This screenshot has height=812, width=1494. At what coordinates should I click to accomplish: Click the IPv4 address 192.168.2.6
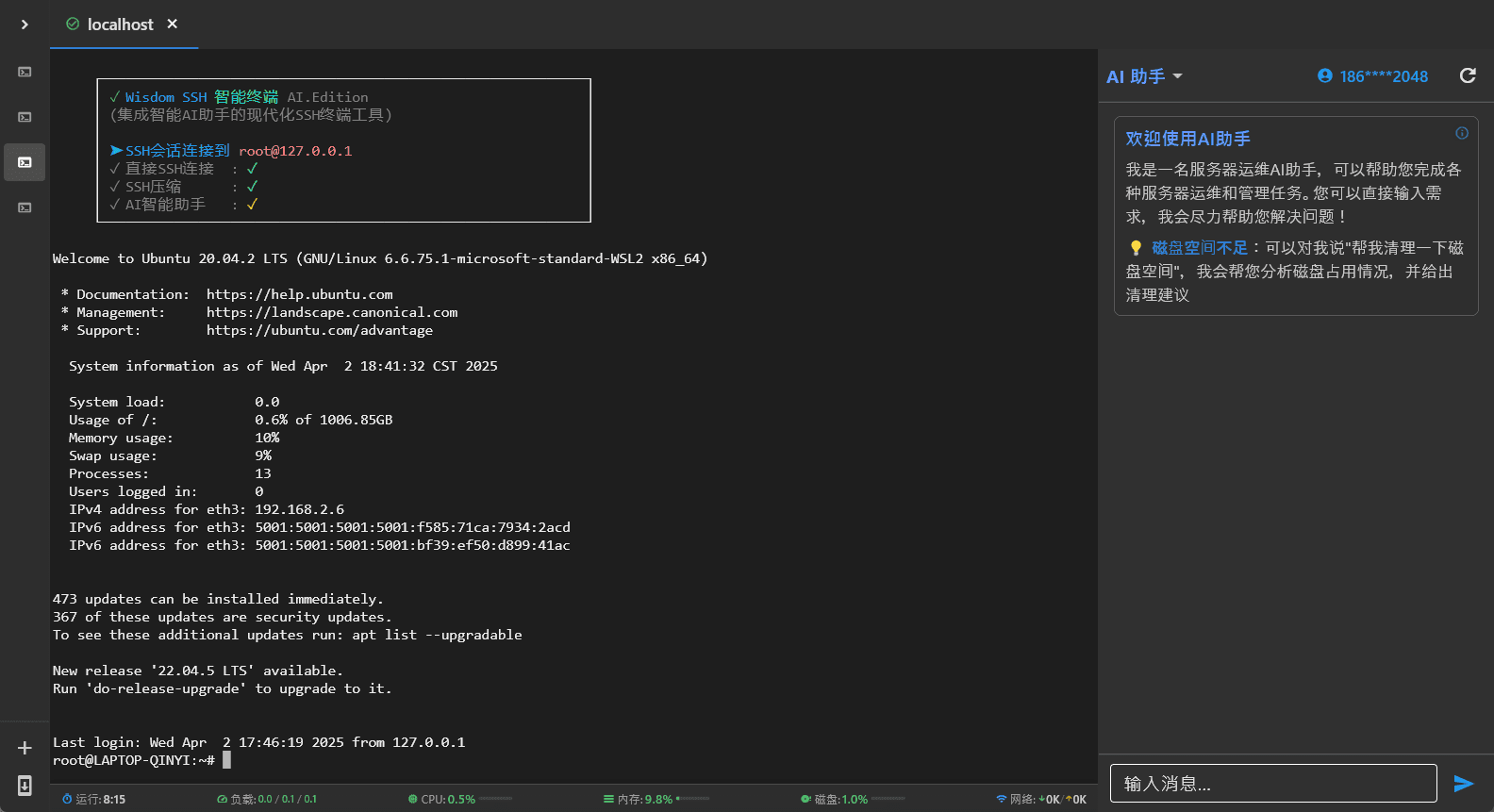(x=299, y=509)
